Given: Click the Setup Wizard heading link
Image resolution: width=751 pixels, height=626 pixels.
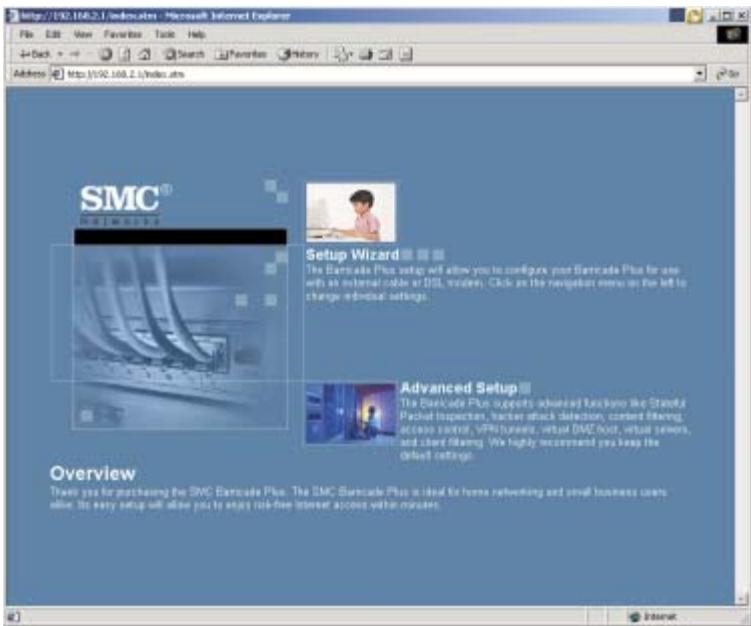Looking at the screenshot, I should tap(353, 255).
